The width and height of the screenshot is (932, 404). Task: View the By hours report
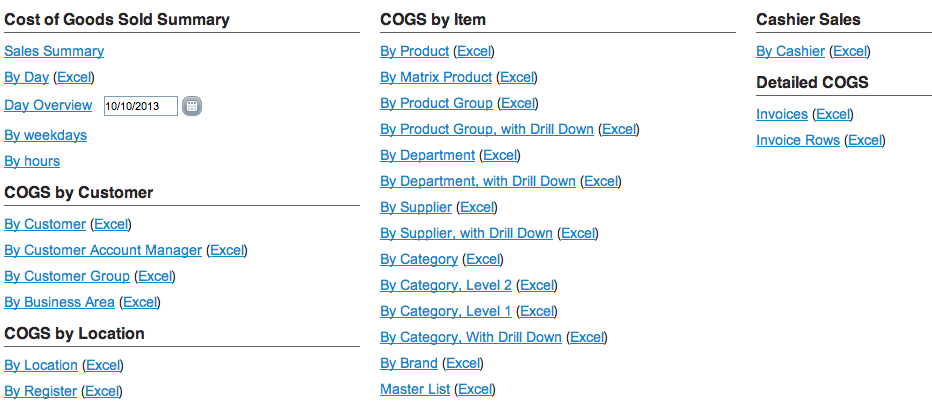tap(32, 162)
